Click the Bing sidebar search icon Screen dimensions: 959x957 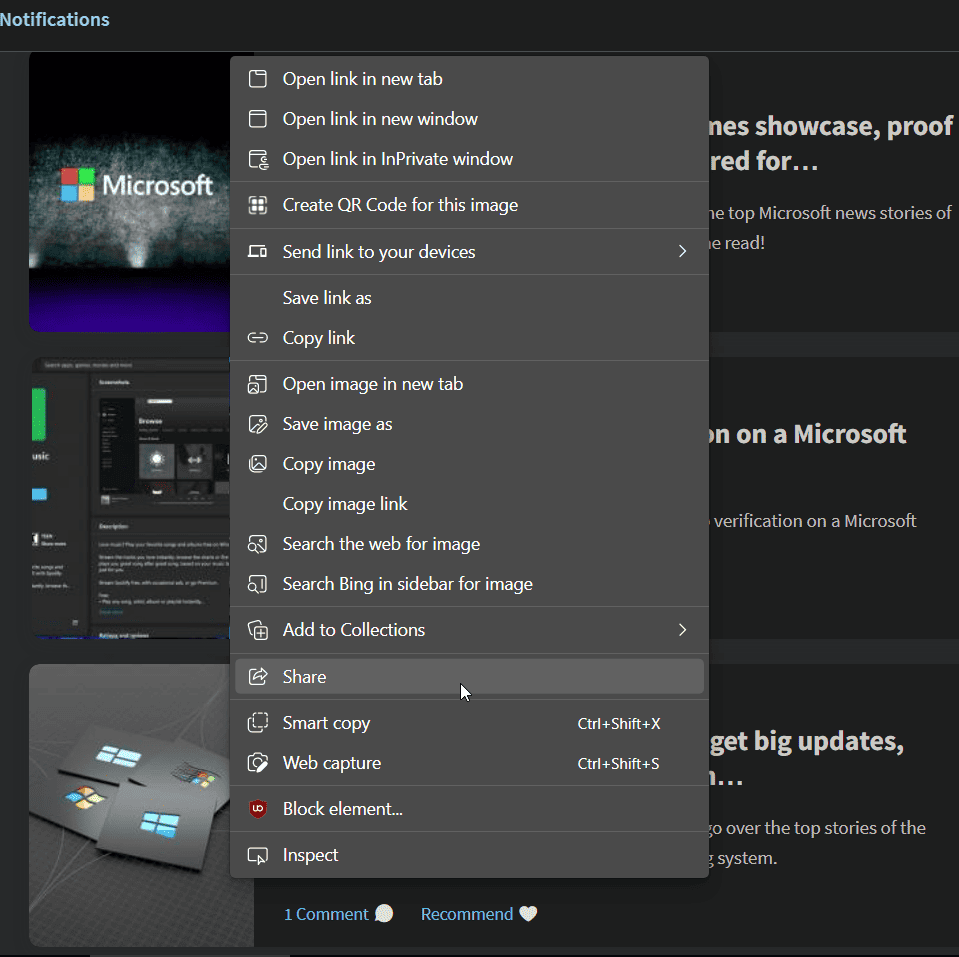[257, 584]
